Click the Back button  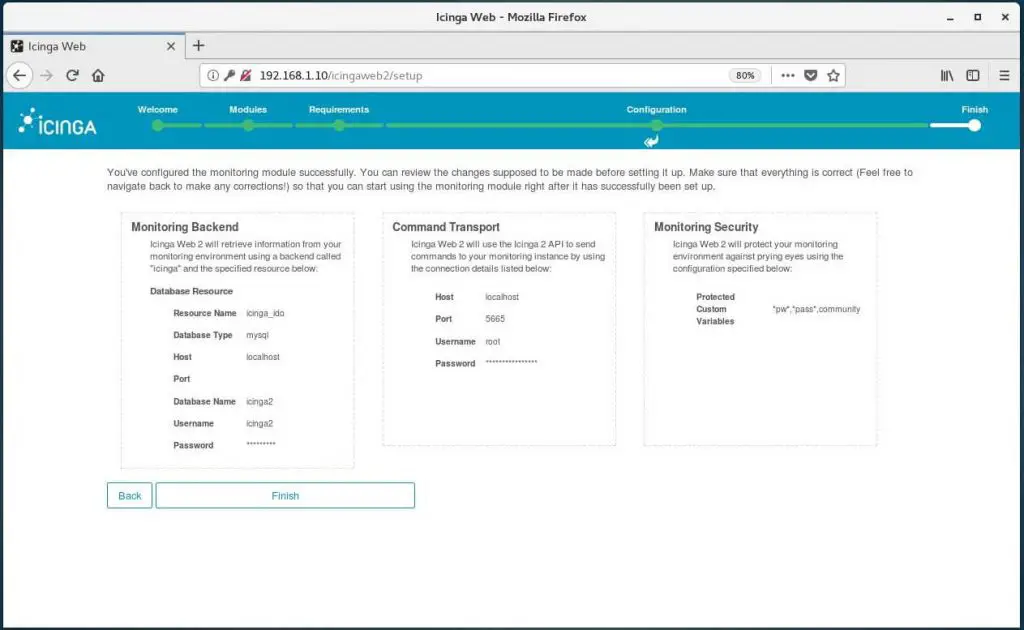coord(129,496)
